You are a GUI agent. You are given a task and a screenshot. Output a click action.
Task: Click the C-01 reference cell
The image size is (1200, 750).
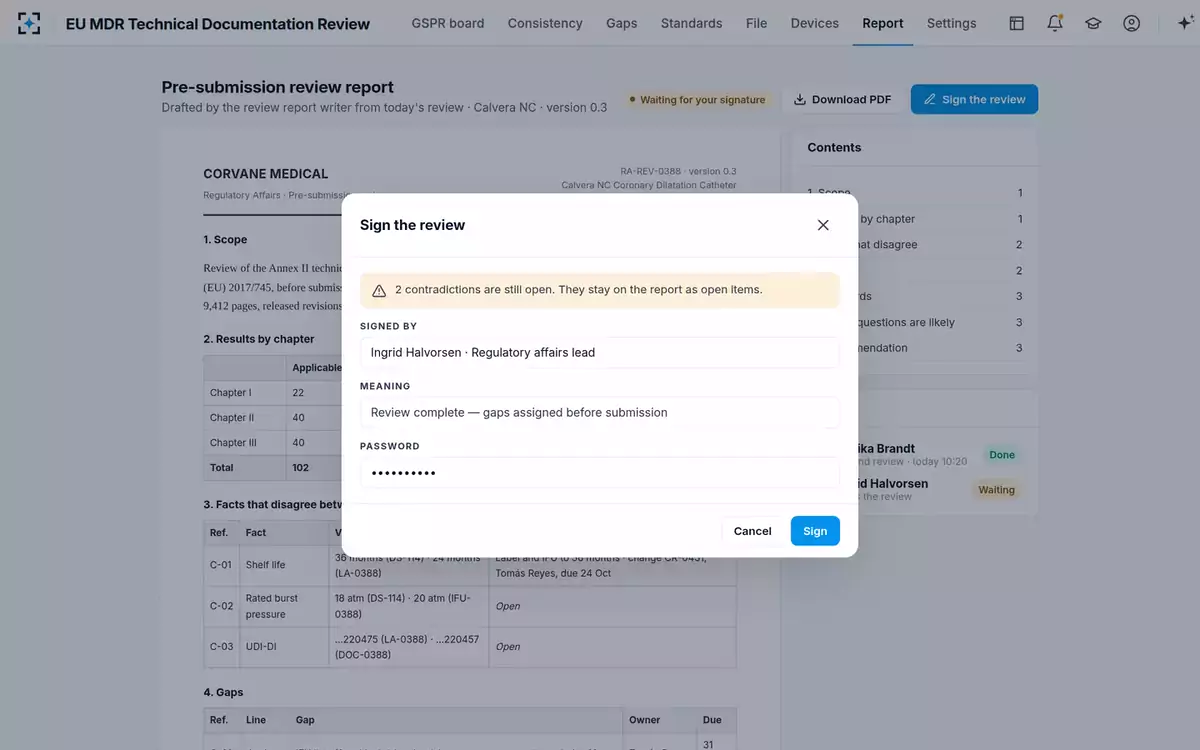coord(221,565)
